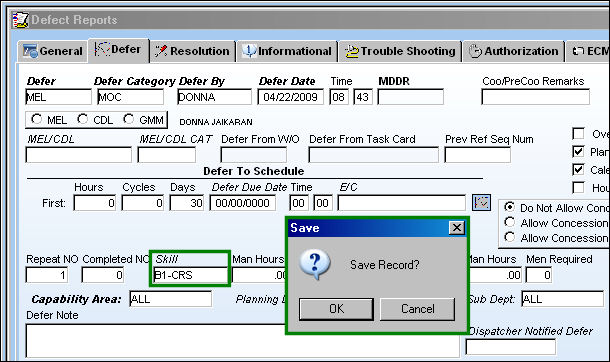Viewport: 610px width, 362px height.
Task: Click the Save Record? message text
Action: 384,265
